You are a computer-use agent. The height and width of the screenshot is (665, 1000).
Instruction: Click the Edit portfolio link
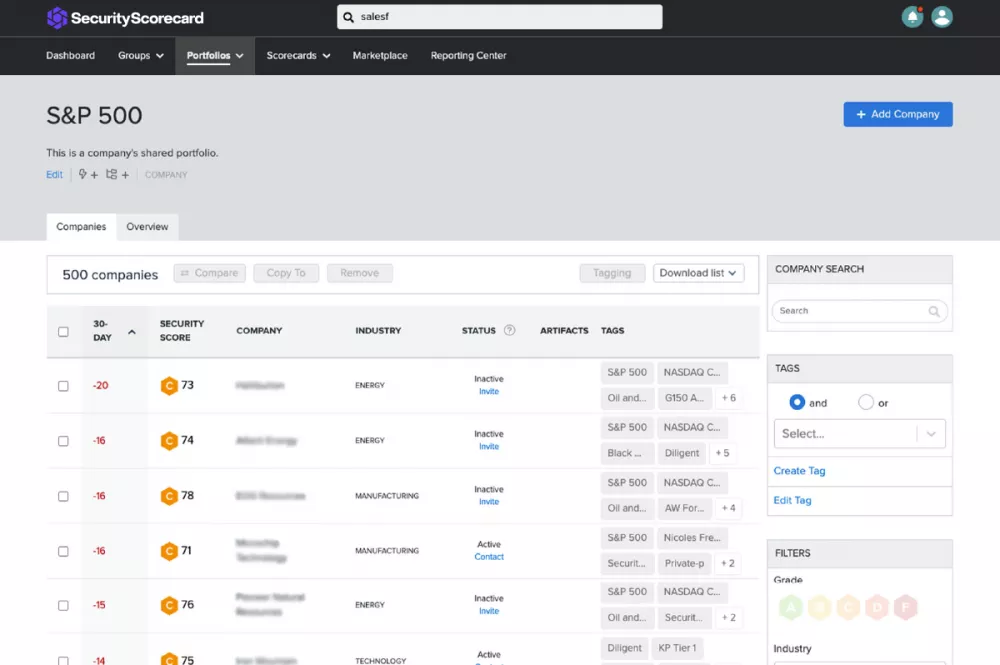(54, 175)
